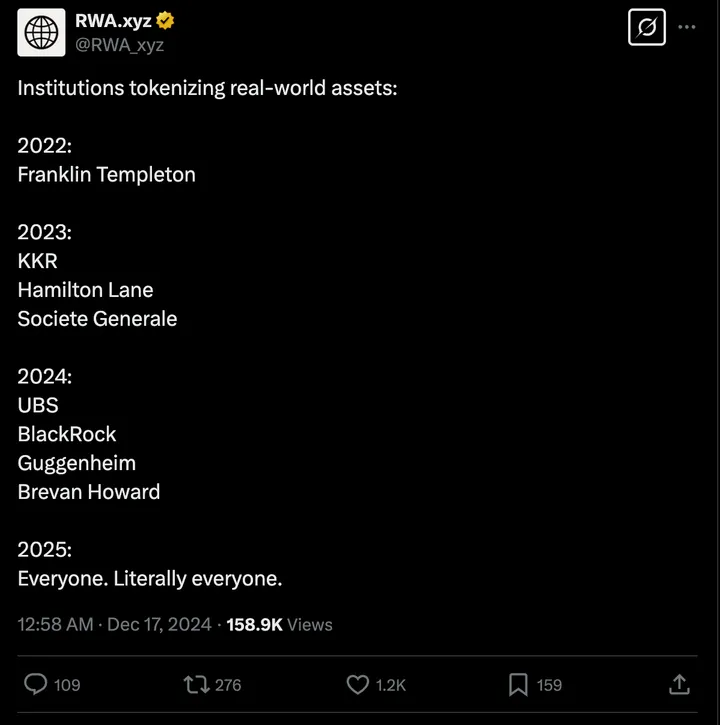Click the Dec 17, 2024 date

point(159,624)
